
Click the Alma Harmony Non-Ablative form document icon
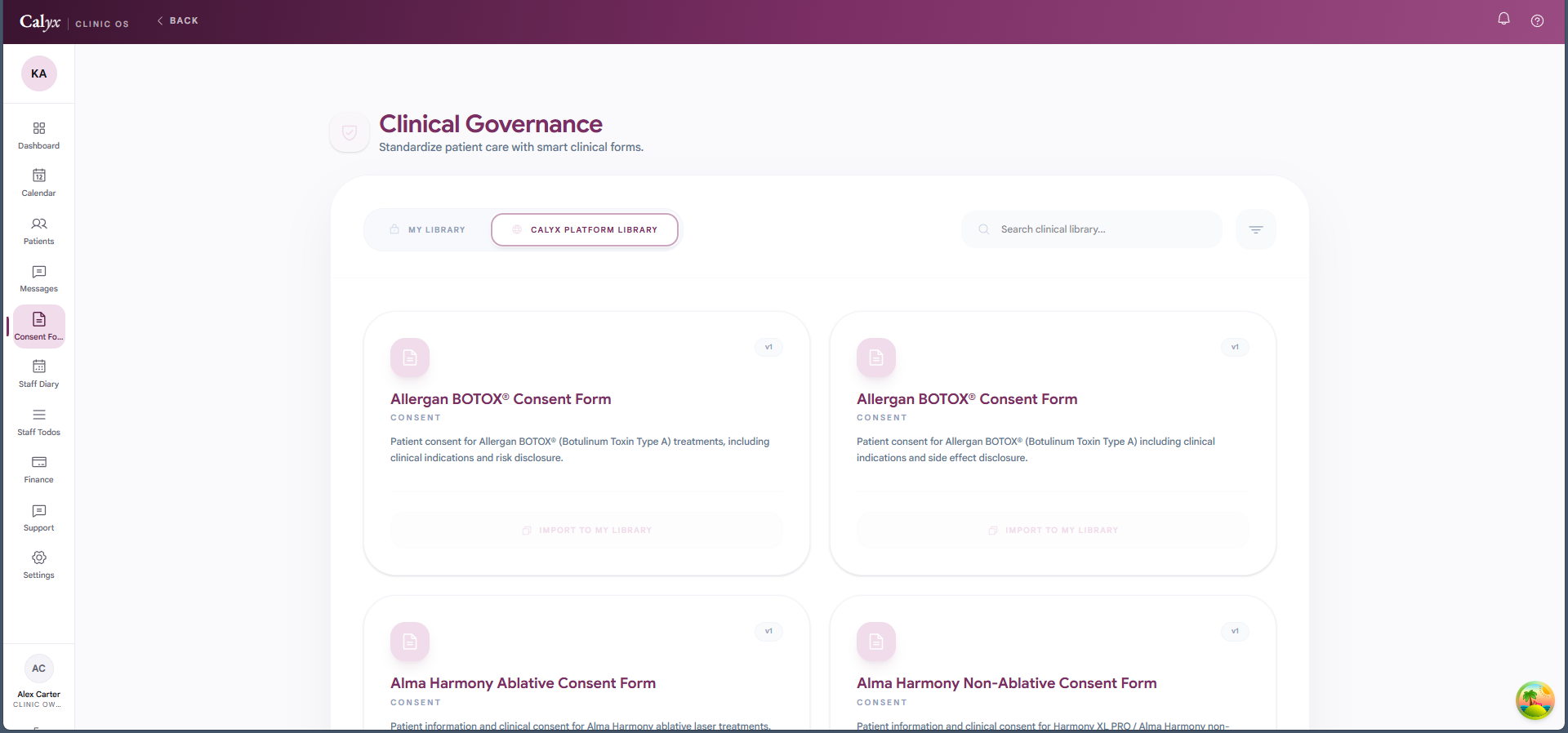[x=876, y=642]
